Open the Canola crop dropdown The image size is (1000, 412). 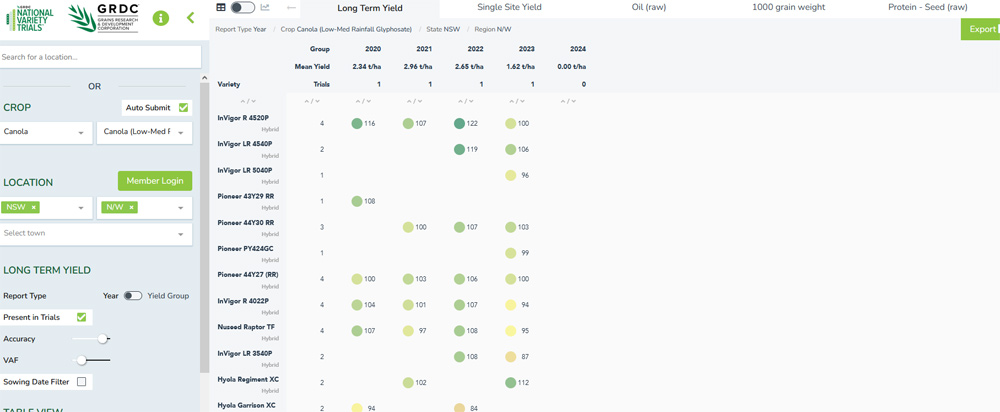click(45, 132)
